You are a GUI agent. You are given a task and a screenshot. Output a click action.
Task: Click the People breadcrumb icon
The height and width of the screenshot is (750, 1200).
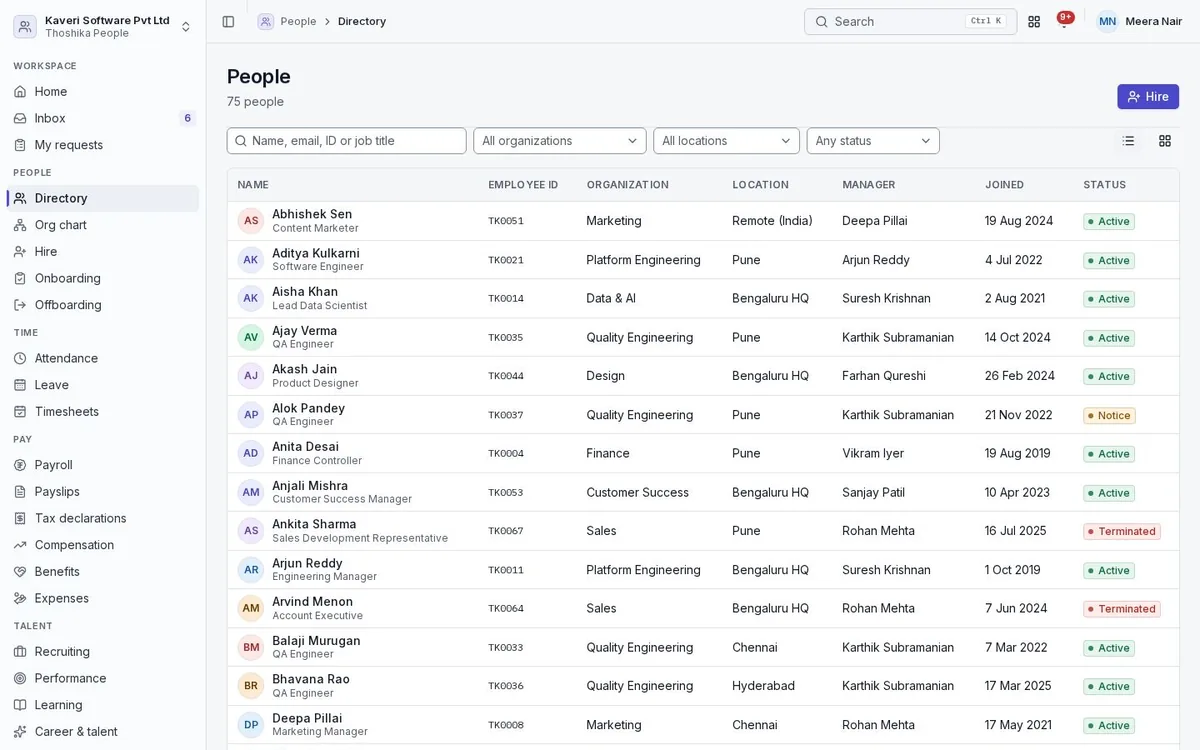[x=265, y=21]
